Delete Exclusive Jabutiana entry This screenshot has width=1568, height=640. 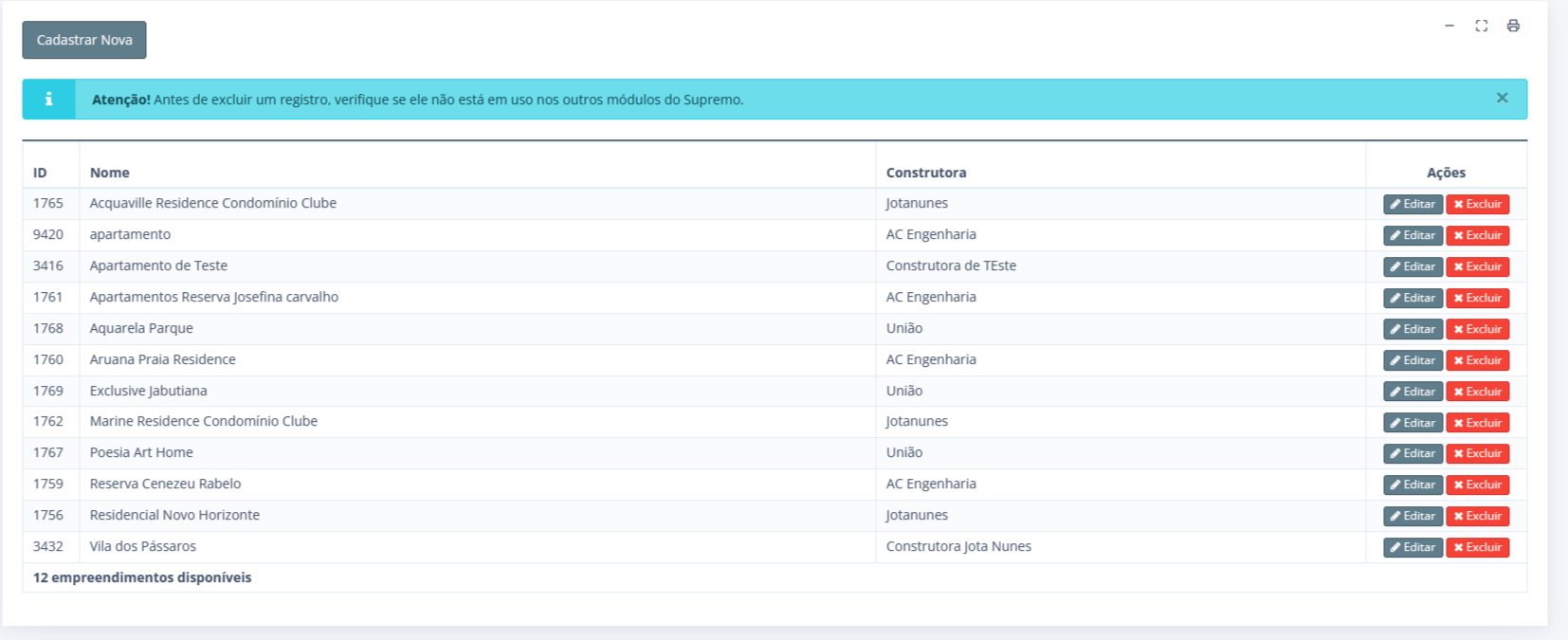pyautogui.click(x=1477, y=392)
